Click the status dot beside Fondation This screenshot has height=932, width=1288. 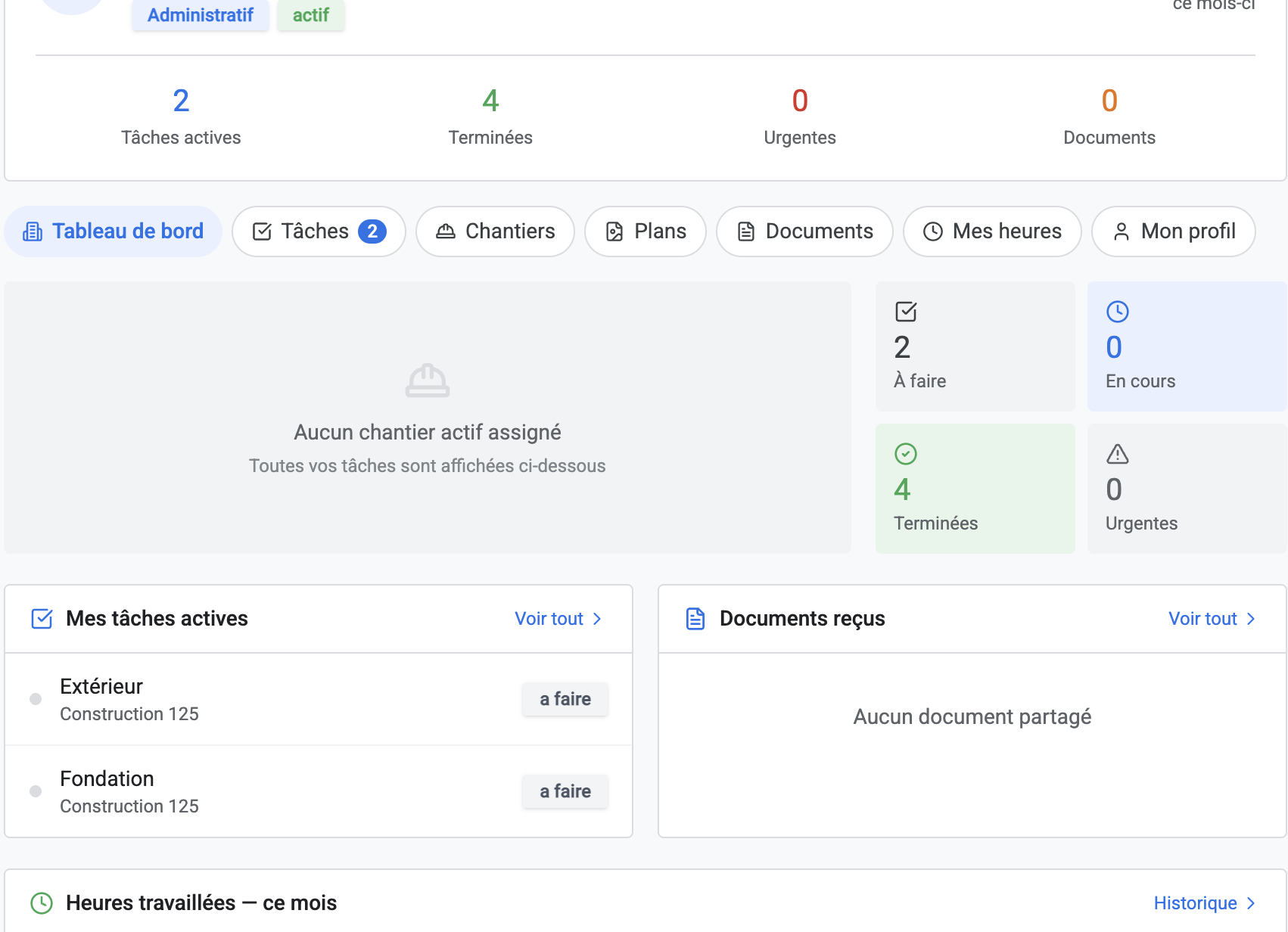tap(36, 791)
